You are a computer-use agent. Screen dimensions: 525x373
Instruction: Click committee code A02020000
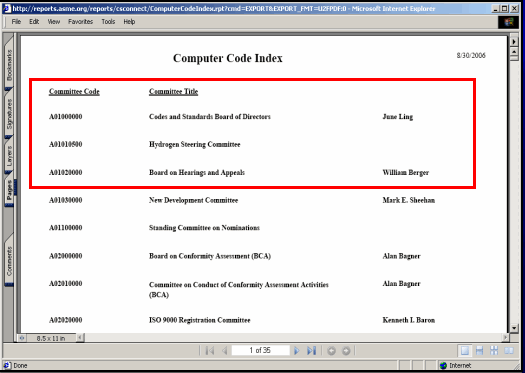(x=66, y=320)
